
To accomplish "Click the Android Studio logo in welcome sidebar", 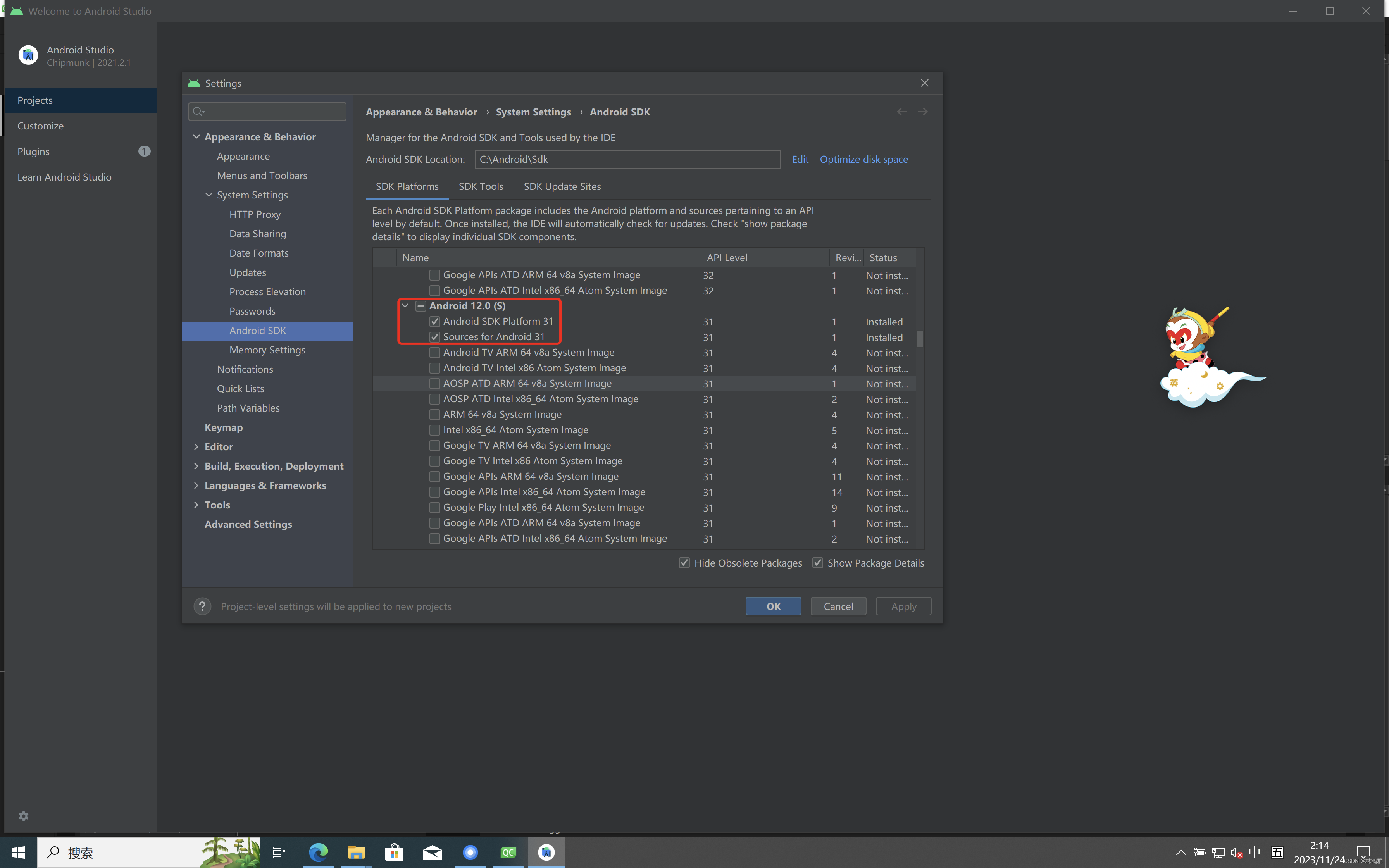I will (28, 55).
